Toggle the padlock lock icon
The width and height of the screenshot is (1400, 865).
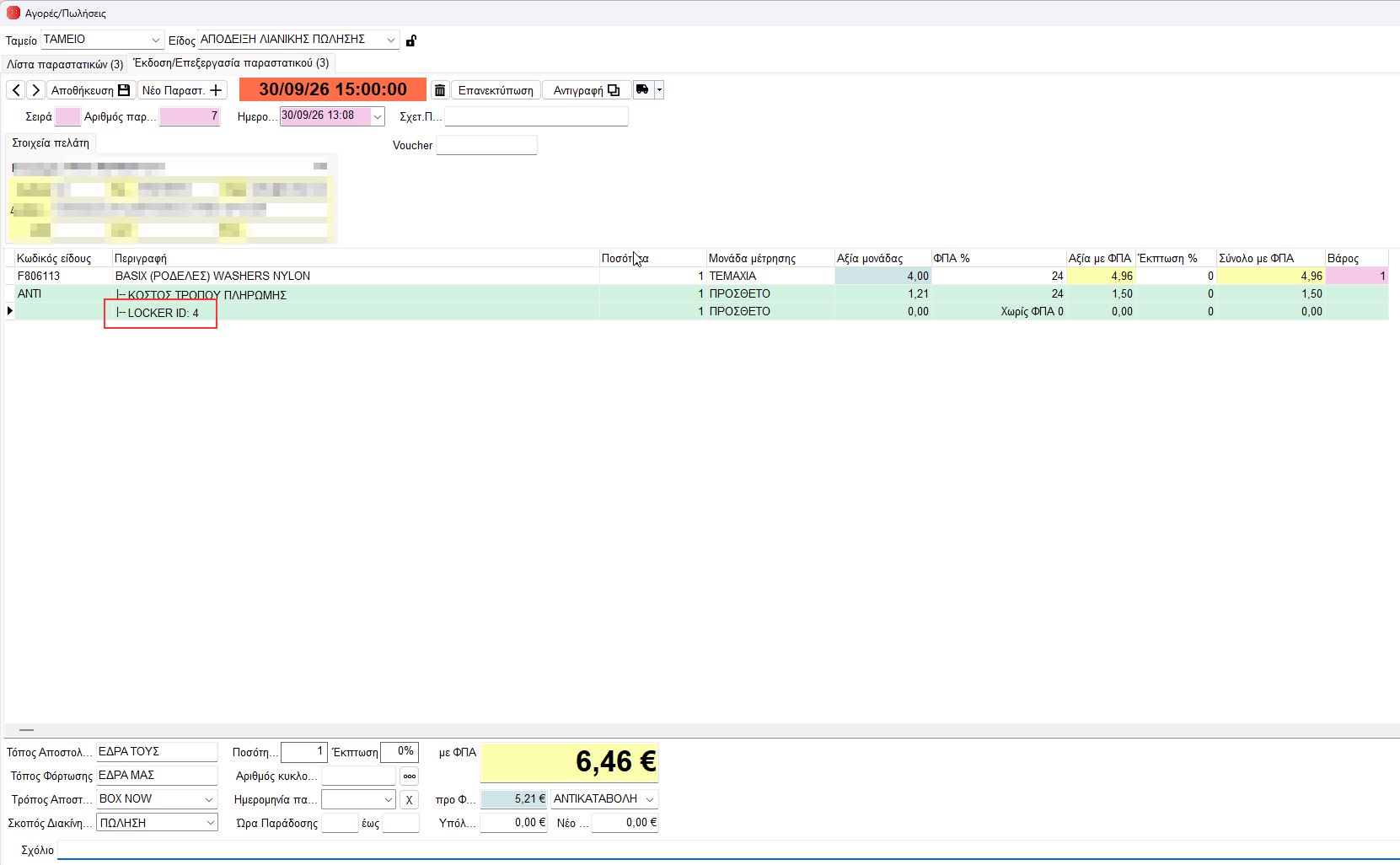tap(411, 40)
